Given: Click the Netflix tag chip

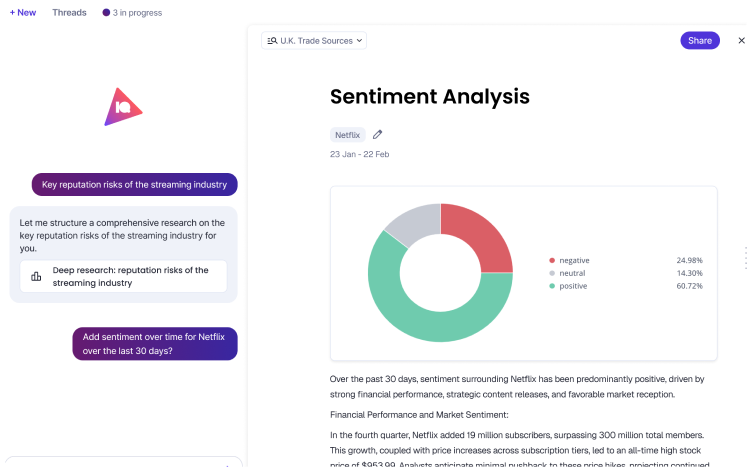Looking at the screenshot, I should [x=347, y=135].
